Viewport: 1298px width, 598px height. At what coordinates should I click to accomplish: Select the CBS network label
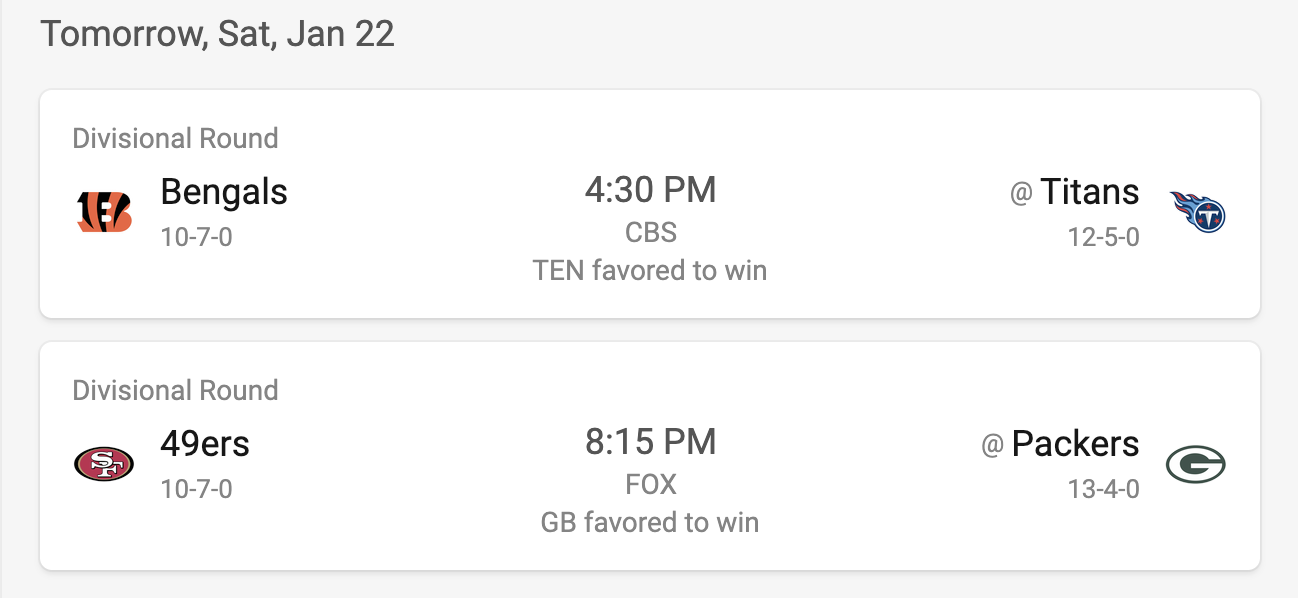pos(650,233)
